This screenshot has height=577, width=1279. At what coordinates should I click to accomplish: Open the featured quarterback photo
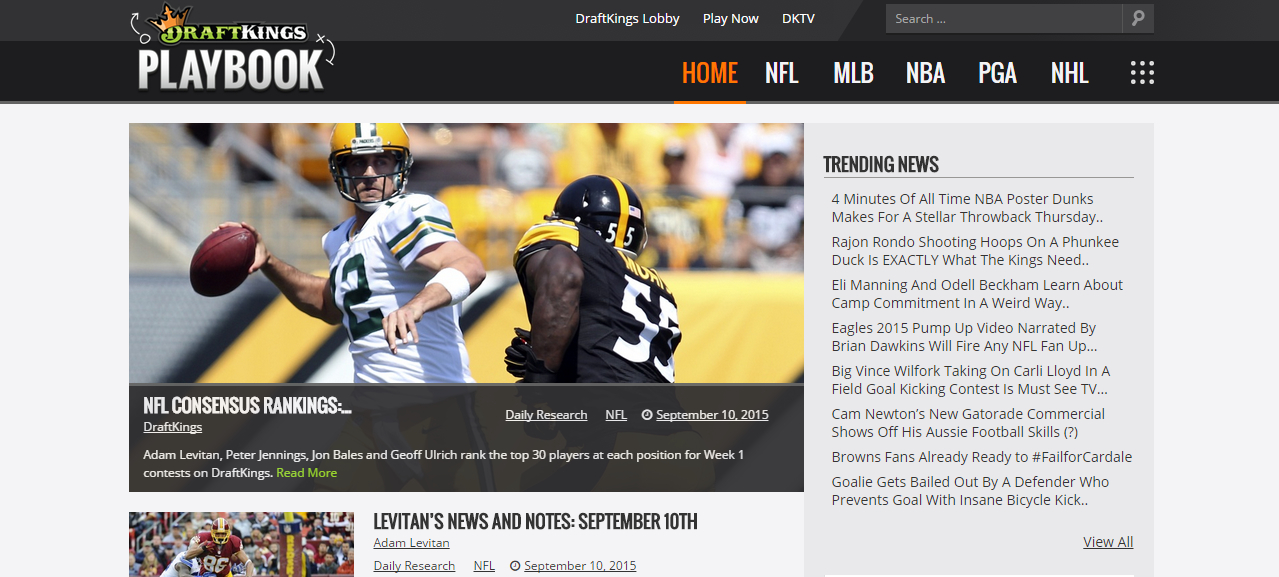(x=466, y=253)
